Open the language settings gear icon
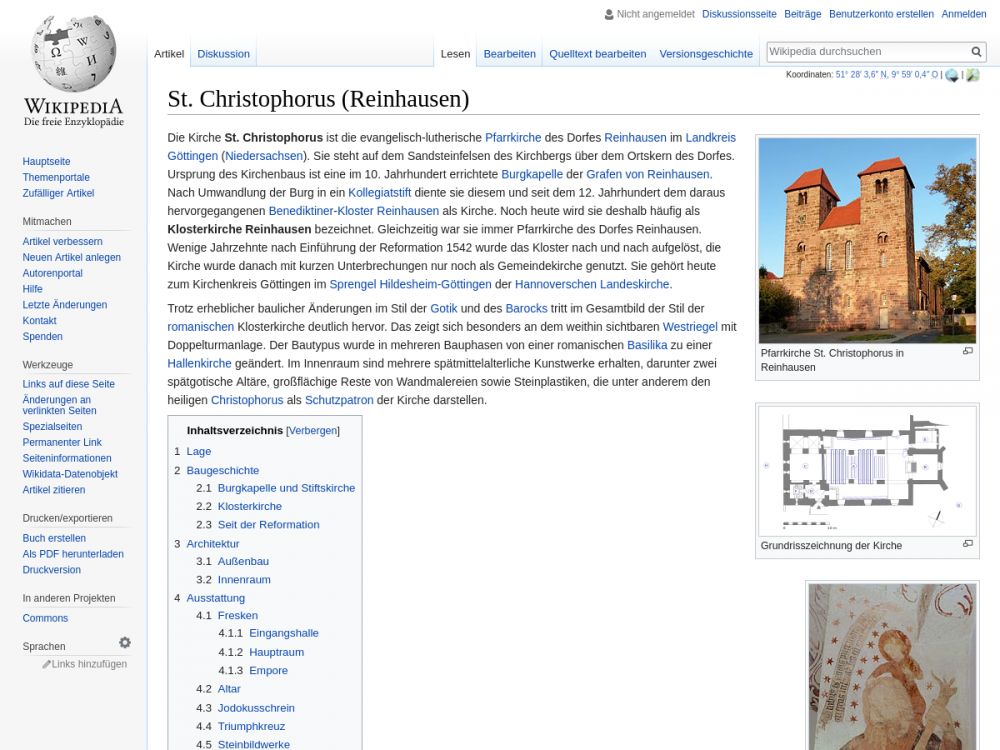 (x=125, y=643)
